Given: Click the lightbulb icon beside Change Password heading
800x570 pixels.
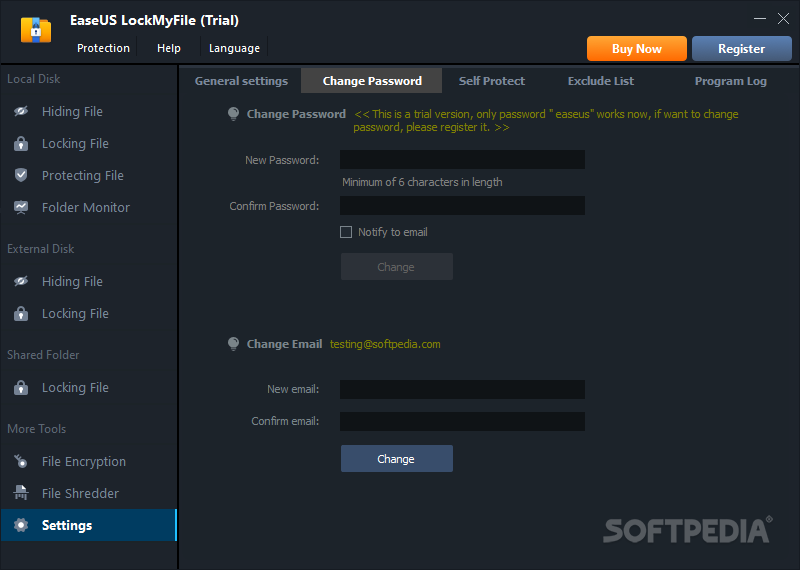Looking at the screenshot, I should click(x=233, y=114).
